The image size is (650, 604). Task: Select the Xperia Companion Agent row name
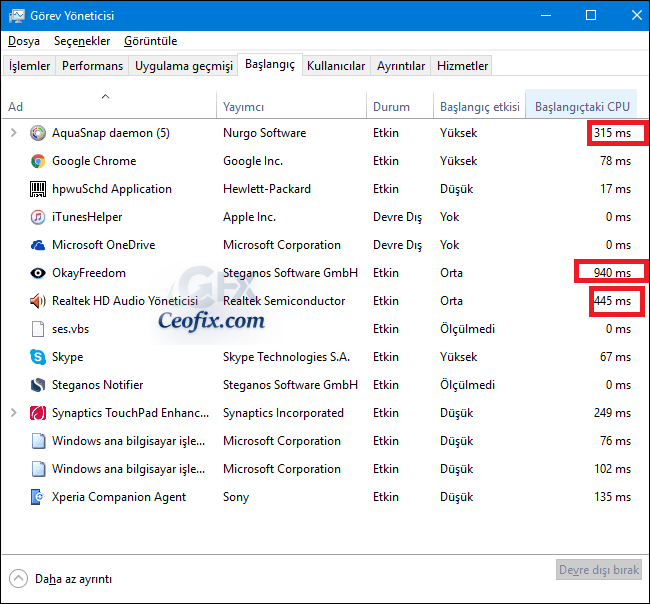point(119,497)
